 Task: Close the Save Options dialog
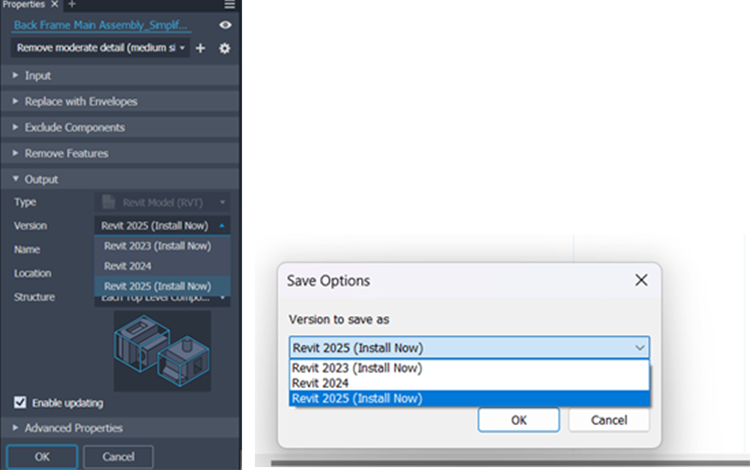tap(641, 280)
